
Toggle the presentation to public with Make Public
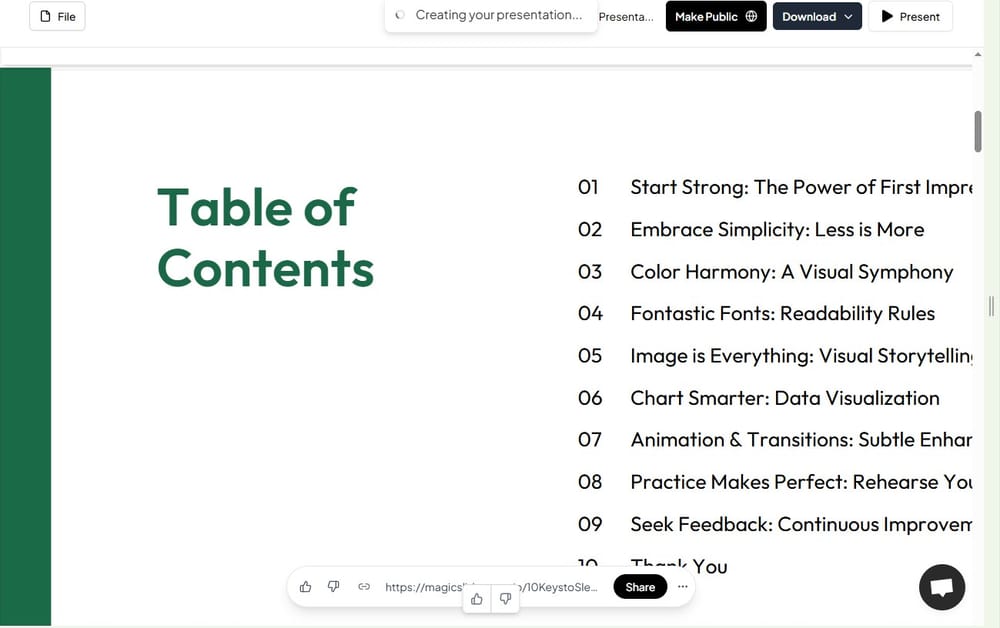click(x=716, y=16)
